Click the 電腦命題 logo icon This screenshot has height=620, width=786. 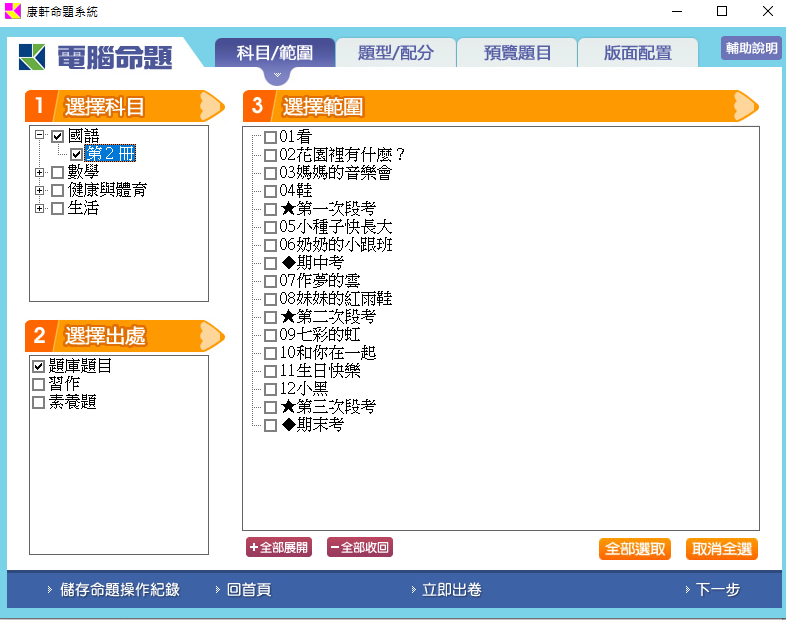click(x=33, y=56)
